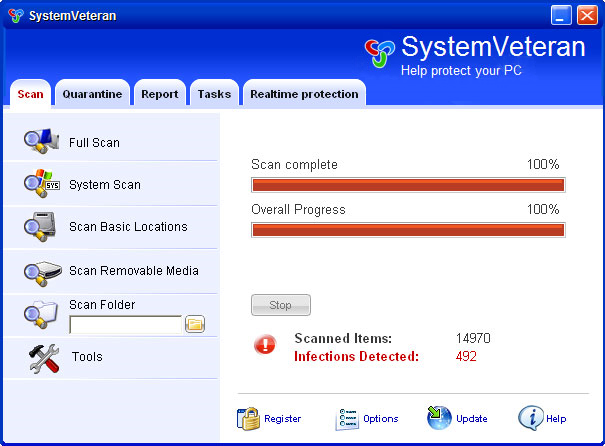605x446 pixels.
Task: Click the red infection warning icon
Action: (x=265, y=345)
